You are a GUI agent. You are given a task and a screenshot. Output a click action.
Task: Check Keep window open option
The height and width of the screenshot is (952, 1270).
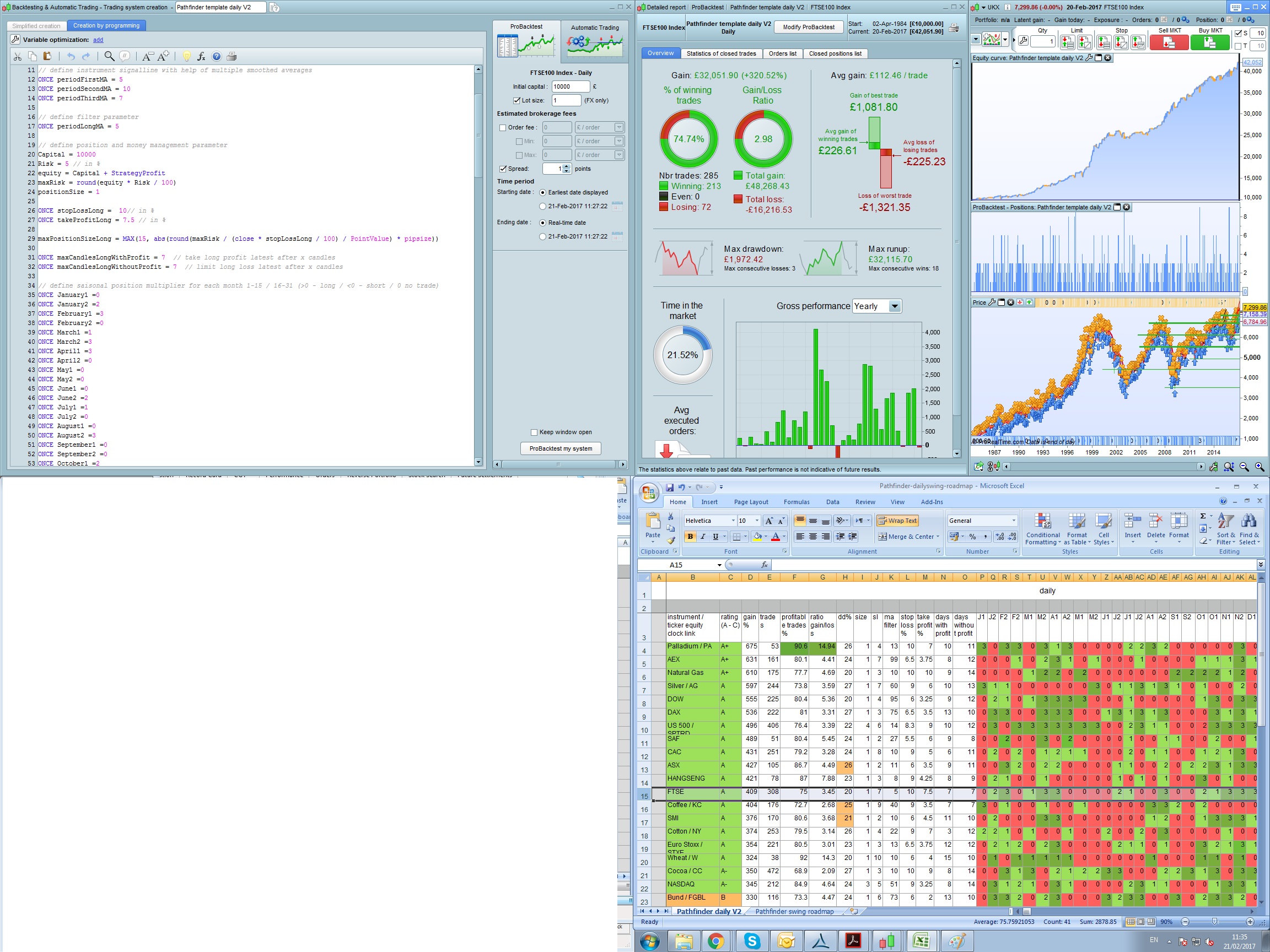pyautogui.click(x=534, y=432)
